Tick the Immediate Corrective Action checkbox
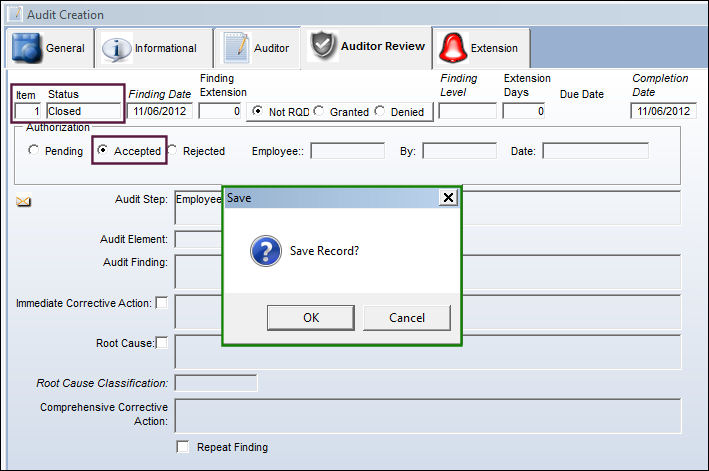The width and height of the screenshot is (709, 471). 161,302
